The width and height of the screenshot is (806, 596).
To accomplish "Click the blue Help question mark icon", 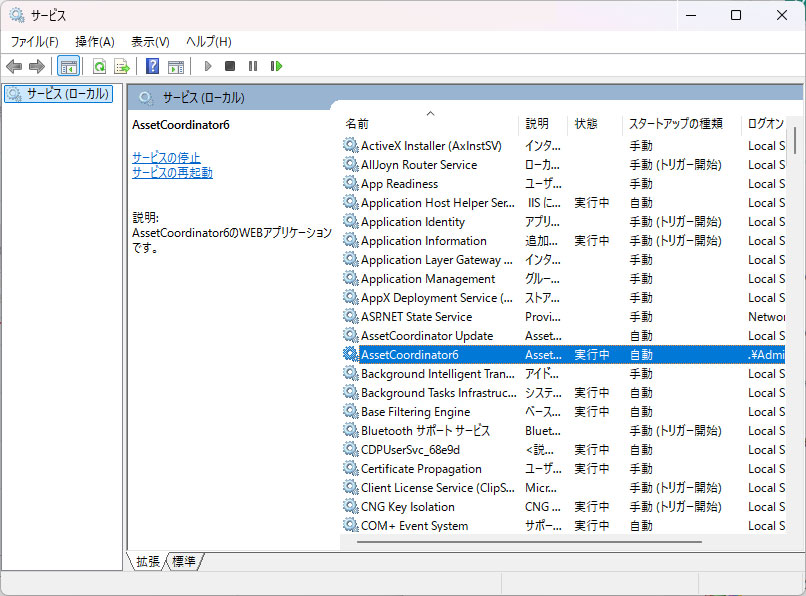I will click(152, 66).
